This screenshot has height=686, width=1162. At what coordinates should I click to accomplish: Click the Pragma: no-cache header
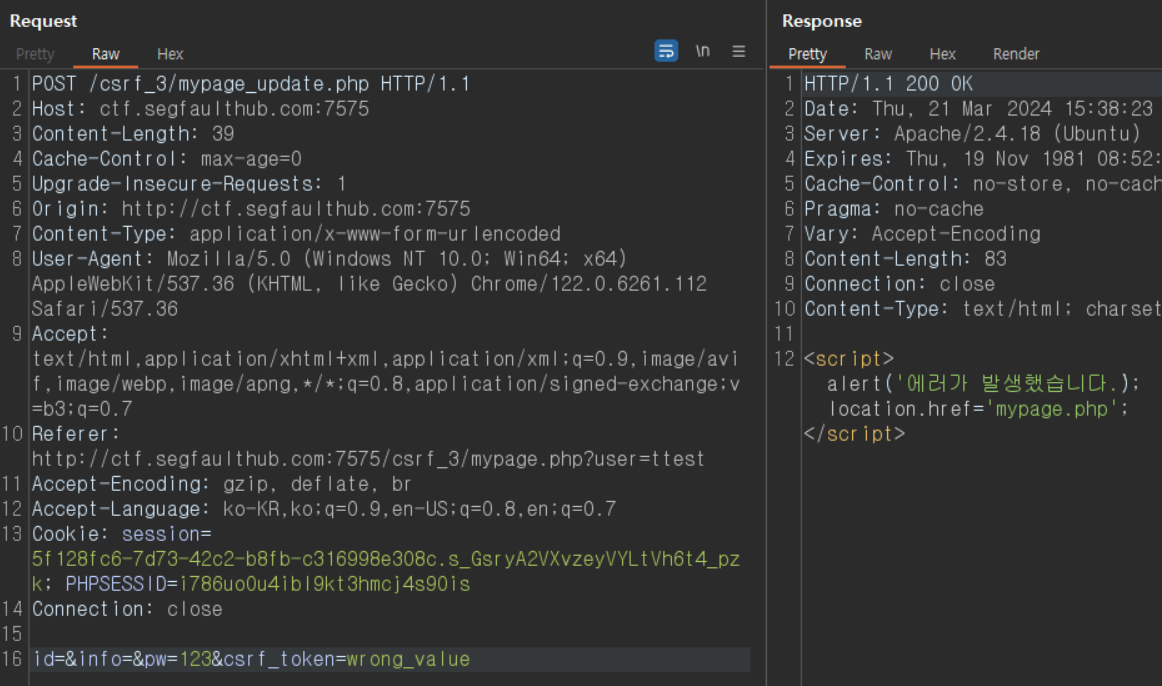click(894, 209)
